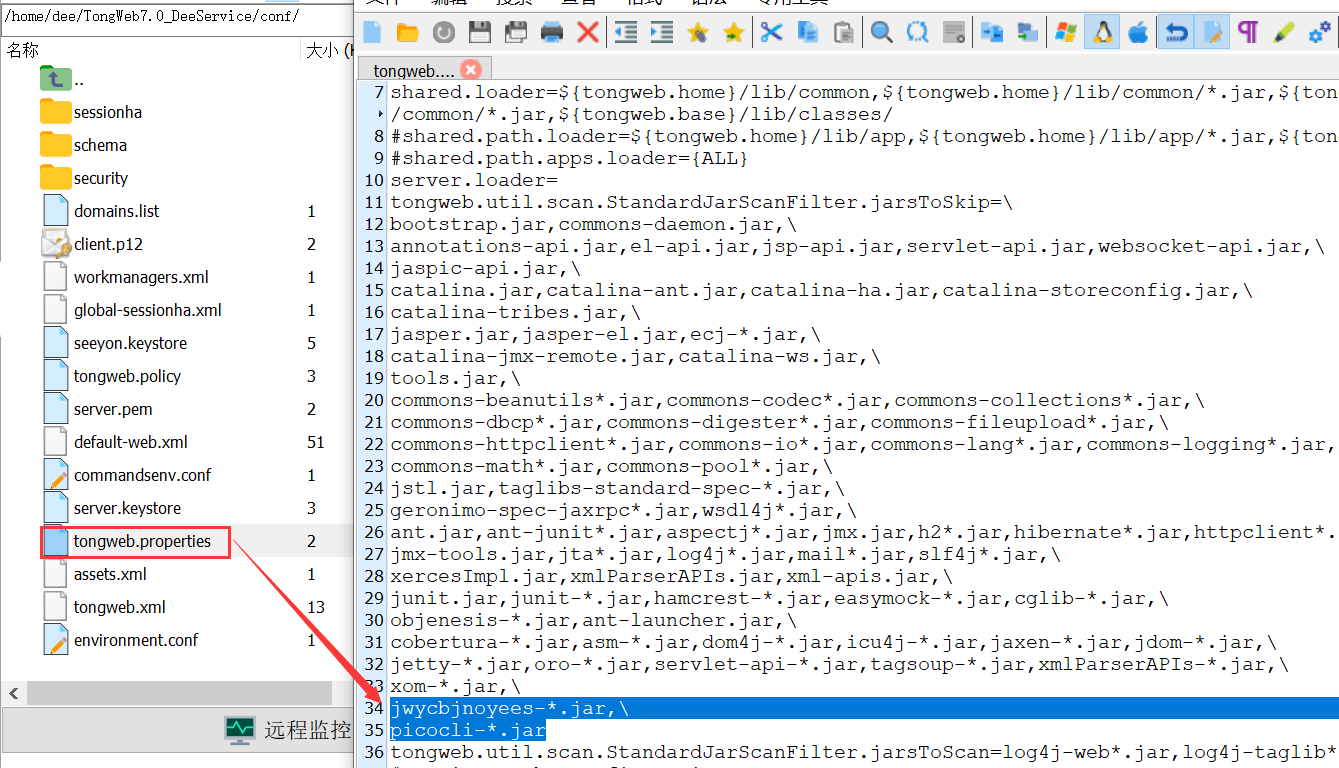
Task: Click the star icon next to the scissors
Action: [734, 33]
